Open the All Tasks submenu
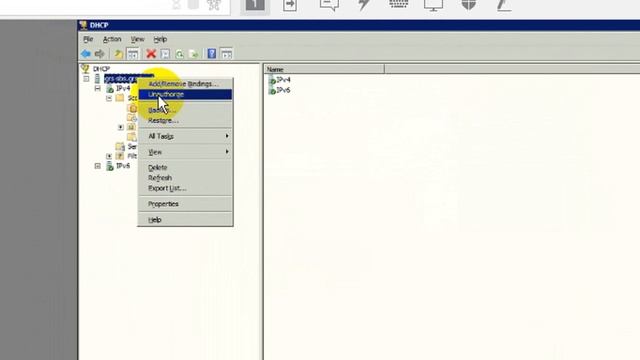 [185, 136]
